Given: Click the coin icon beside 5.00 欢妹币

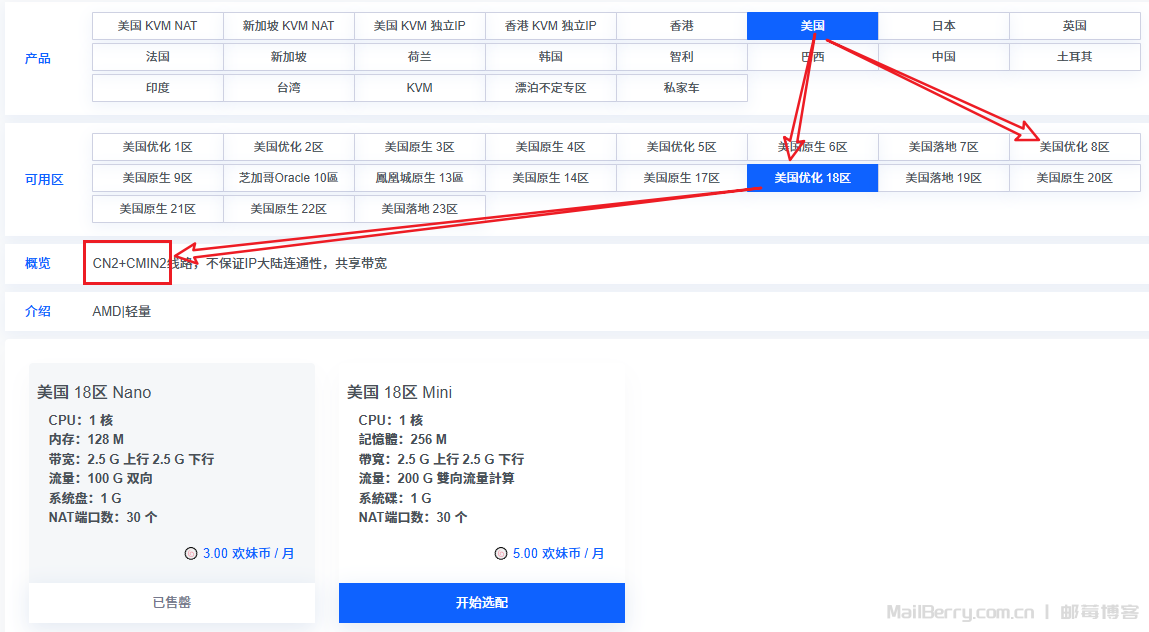Looking at the screenshot, I should click(x=501, y=554).
